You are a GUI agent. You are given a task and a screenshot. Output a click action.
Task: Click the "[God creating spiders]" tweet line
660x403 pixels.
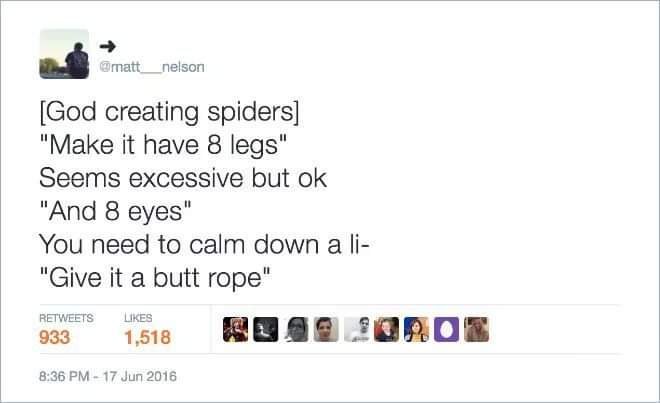tap(169, 112)
